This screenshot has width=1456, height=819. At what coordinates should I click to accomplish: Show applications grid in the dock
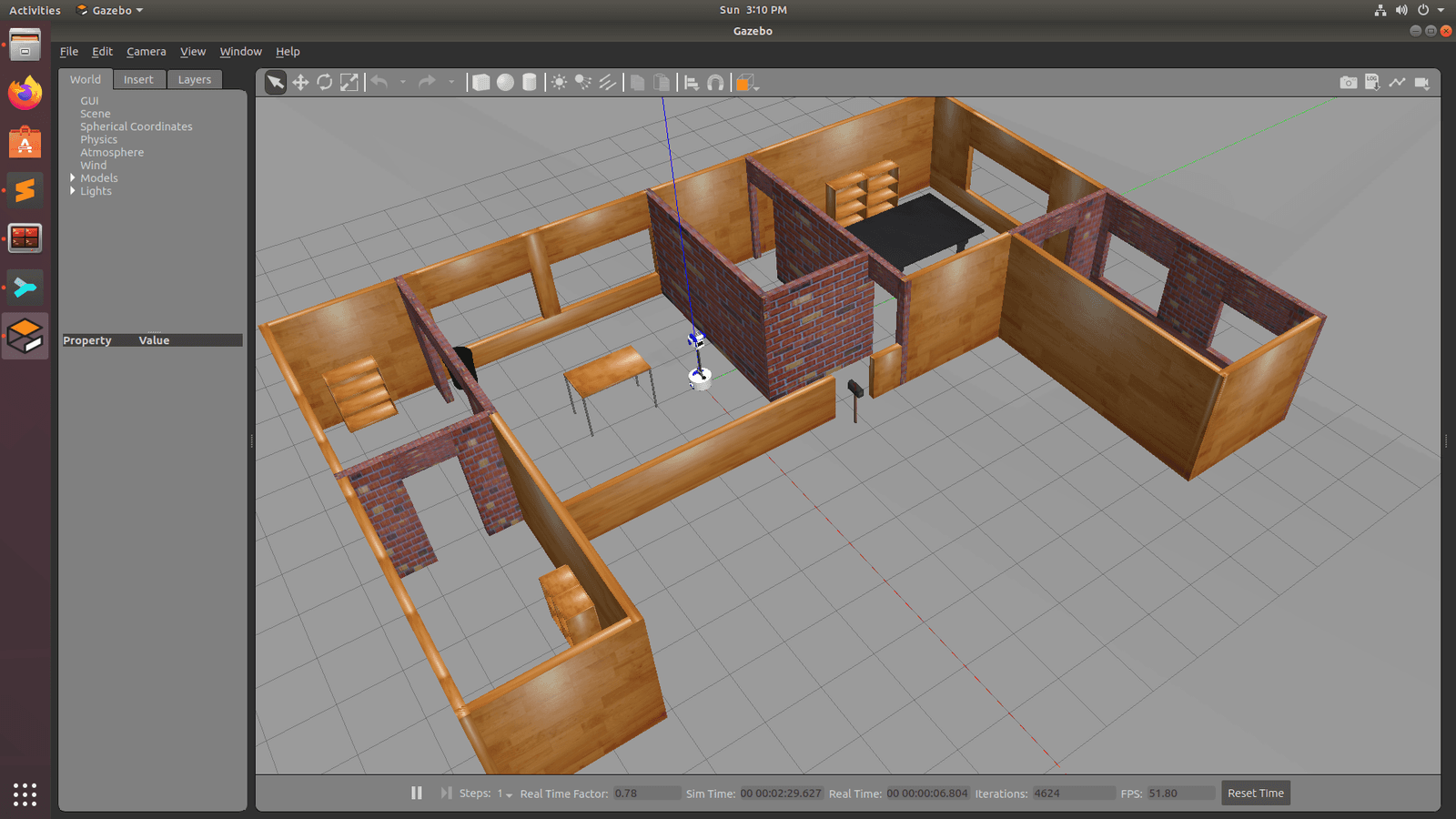[x=25, y=794]
